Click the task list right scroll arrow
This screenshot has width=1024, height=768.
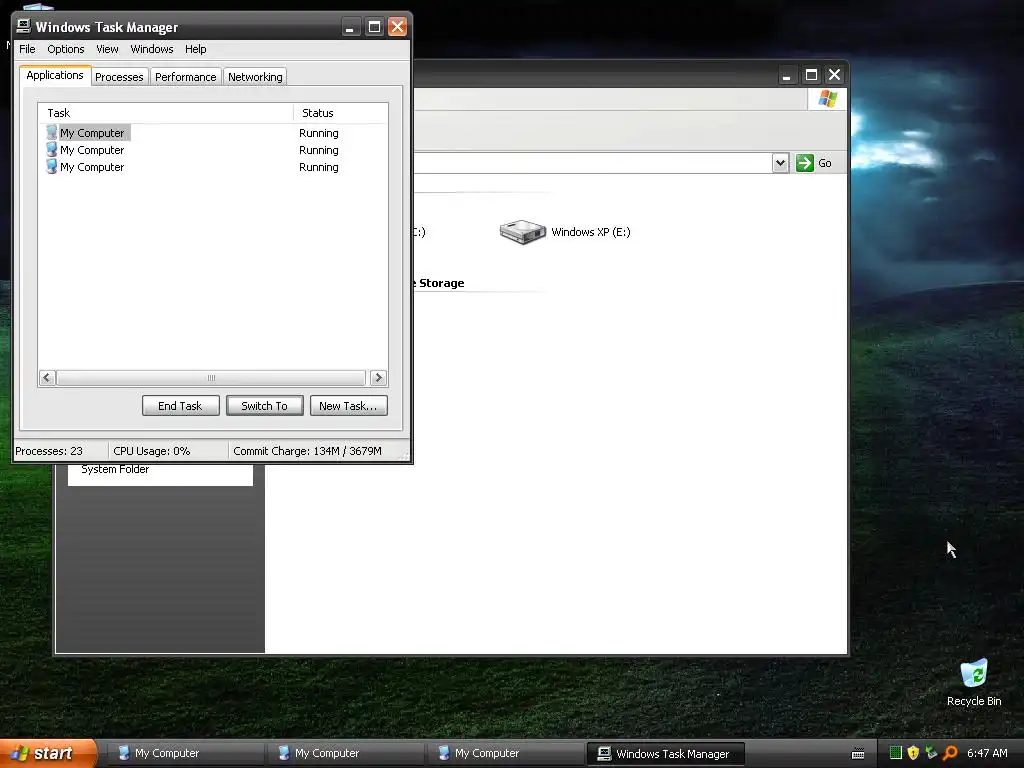(378, 377)
